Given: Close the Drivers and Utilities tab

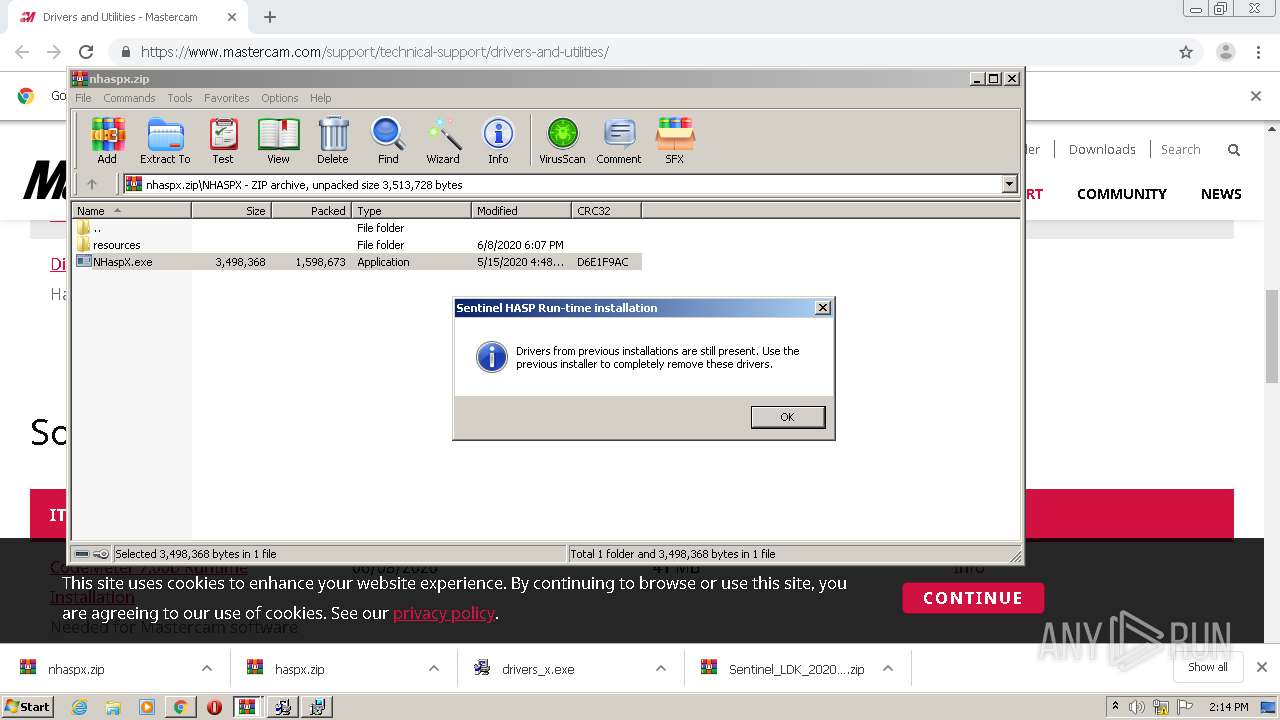Looking at the screenshot, I should (x=232, y=17).
